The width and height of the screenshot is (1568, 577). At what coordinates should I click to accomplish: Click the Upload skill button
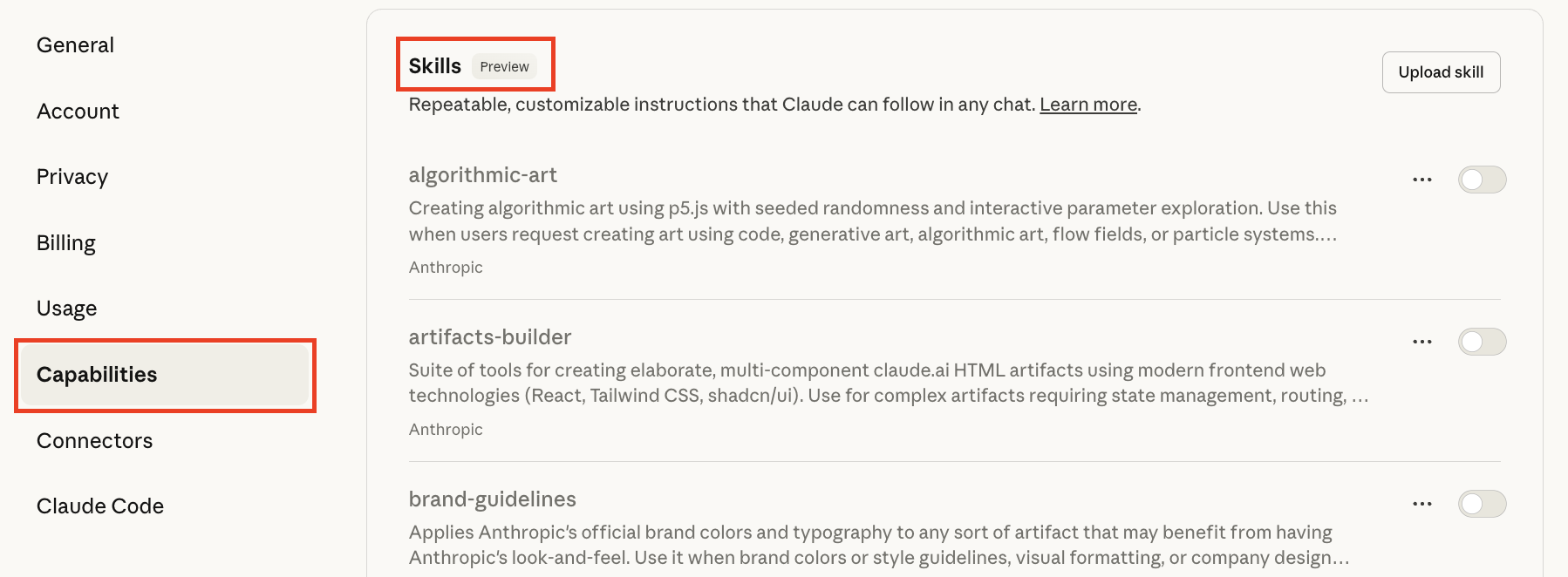1441,72
